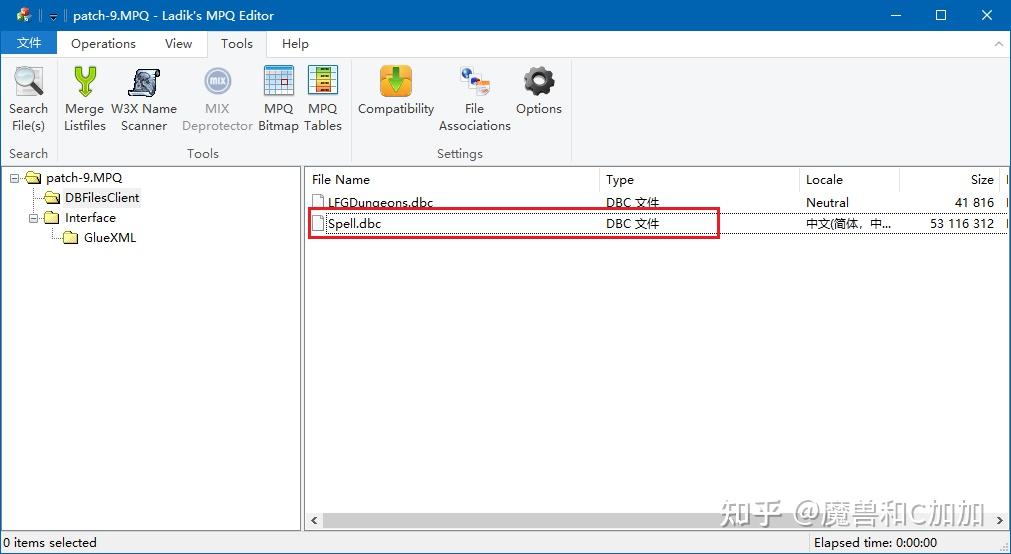Viewport: 1011px width, 554px height.
Task: Click the horizontal scrollbar right arrow
Action: 1000,520
